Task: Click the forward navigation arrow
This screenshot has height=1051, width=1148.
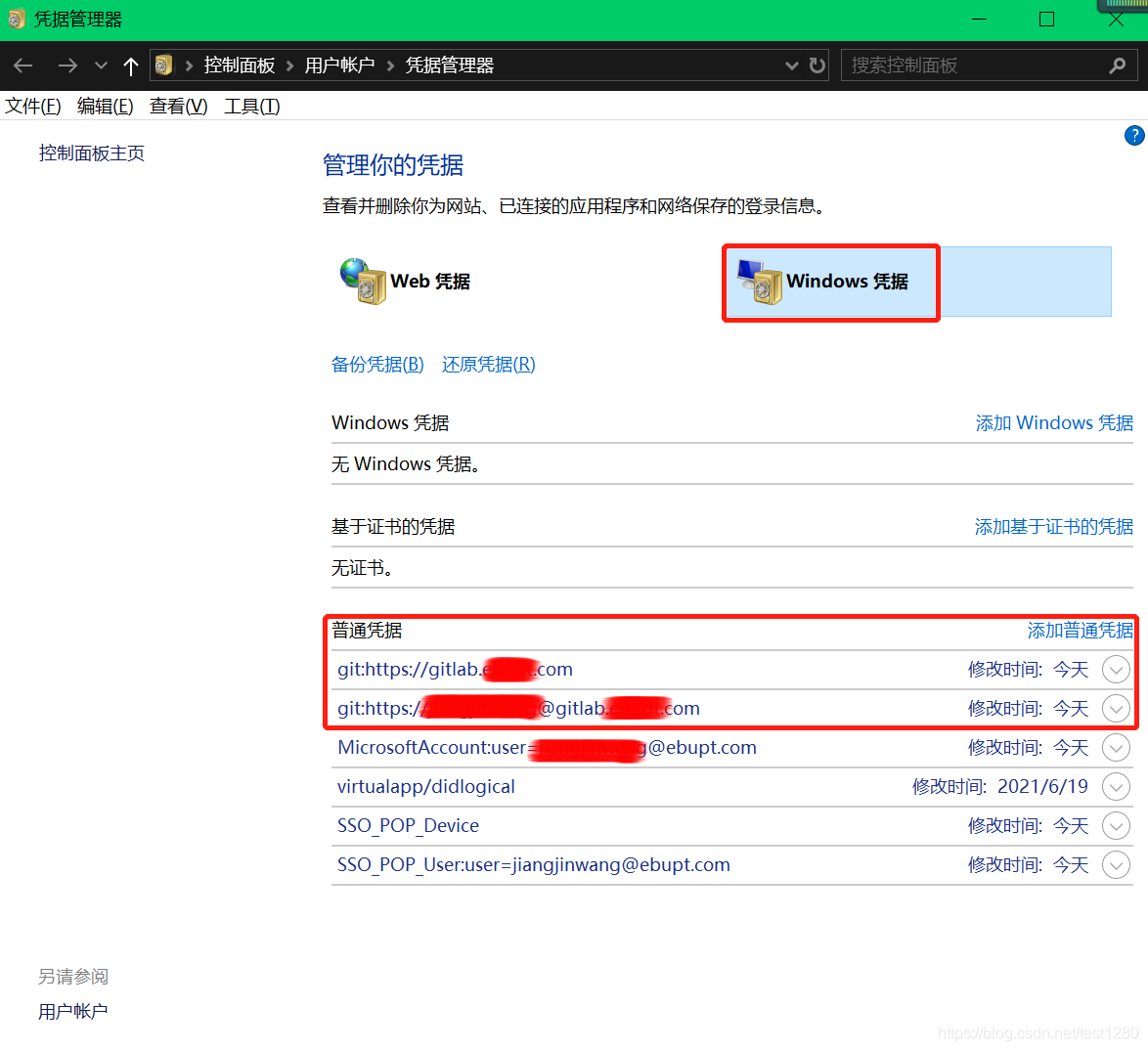Action: pyautogui.click(x=67, y=66)
